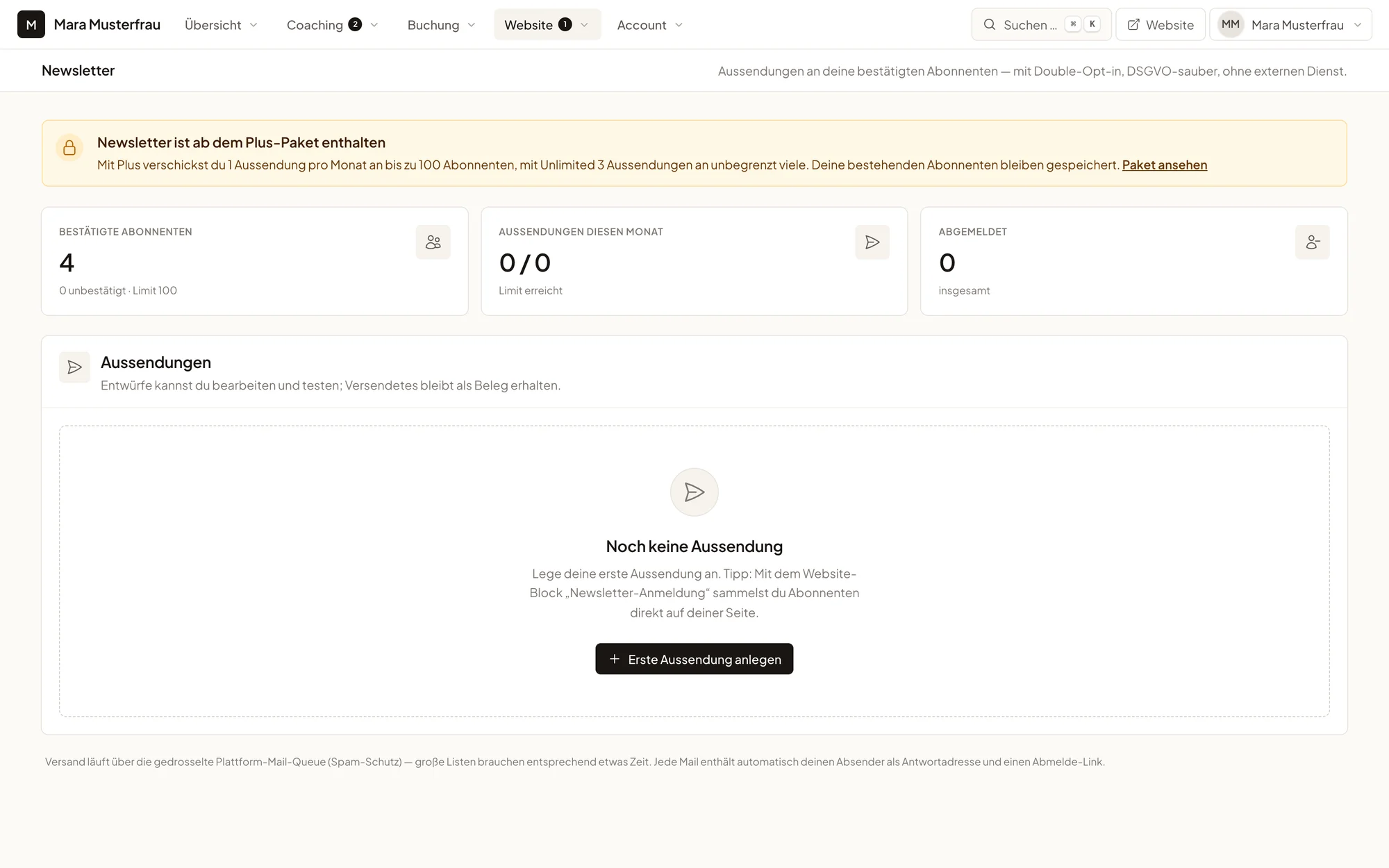Click the Newsletter page title
The height and width of the screenshot is (868, 1389).
point(78,70)
